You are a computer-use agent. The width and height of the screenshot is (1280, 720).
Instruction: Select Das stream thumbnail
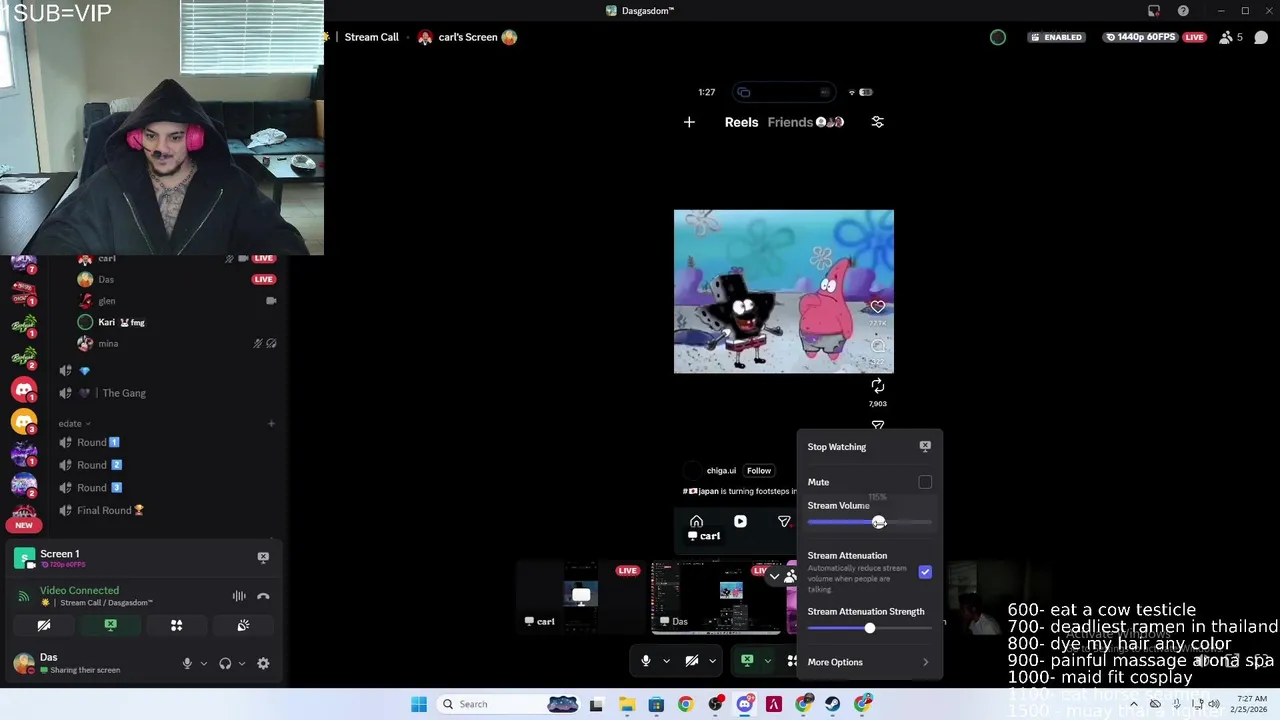[716, 597]
